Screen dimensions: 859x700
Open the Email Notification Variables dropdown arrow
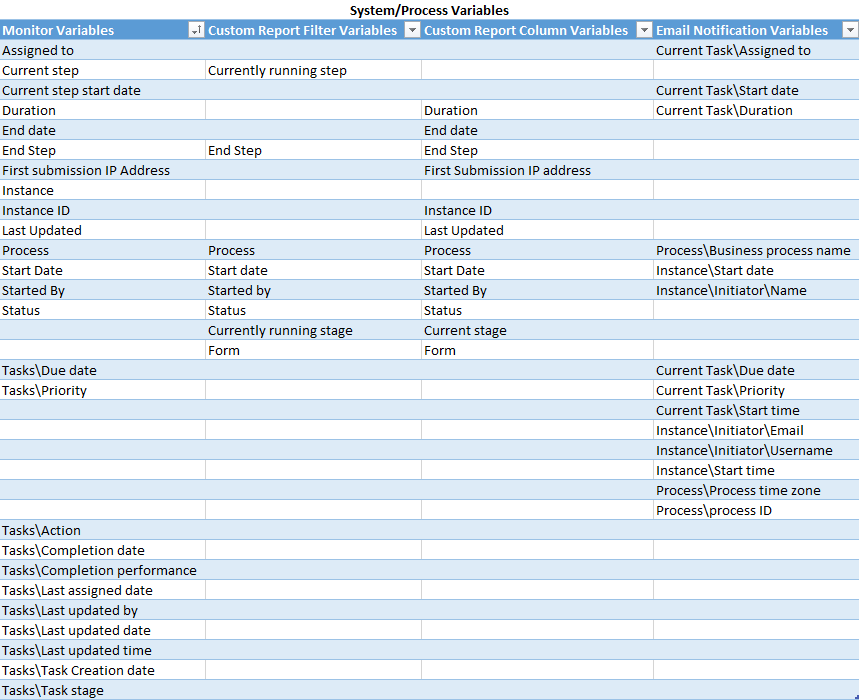pos(850,30)
